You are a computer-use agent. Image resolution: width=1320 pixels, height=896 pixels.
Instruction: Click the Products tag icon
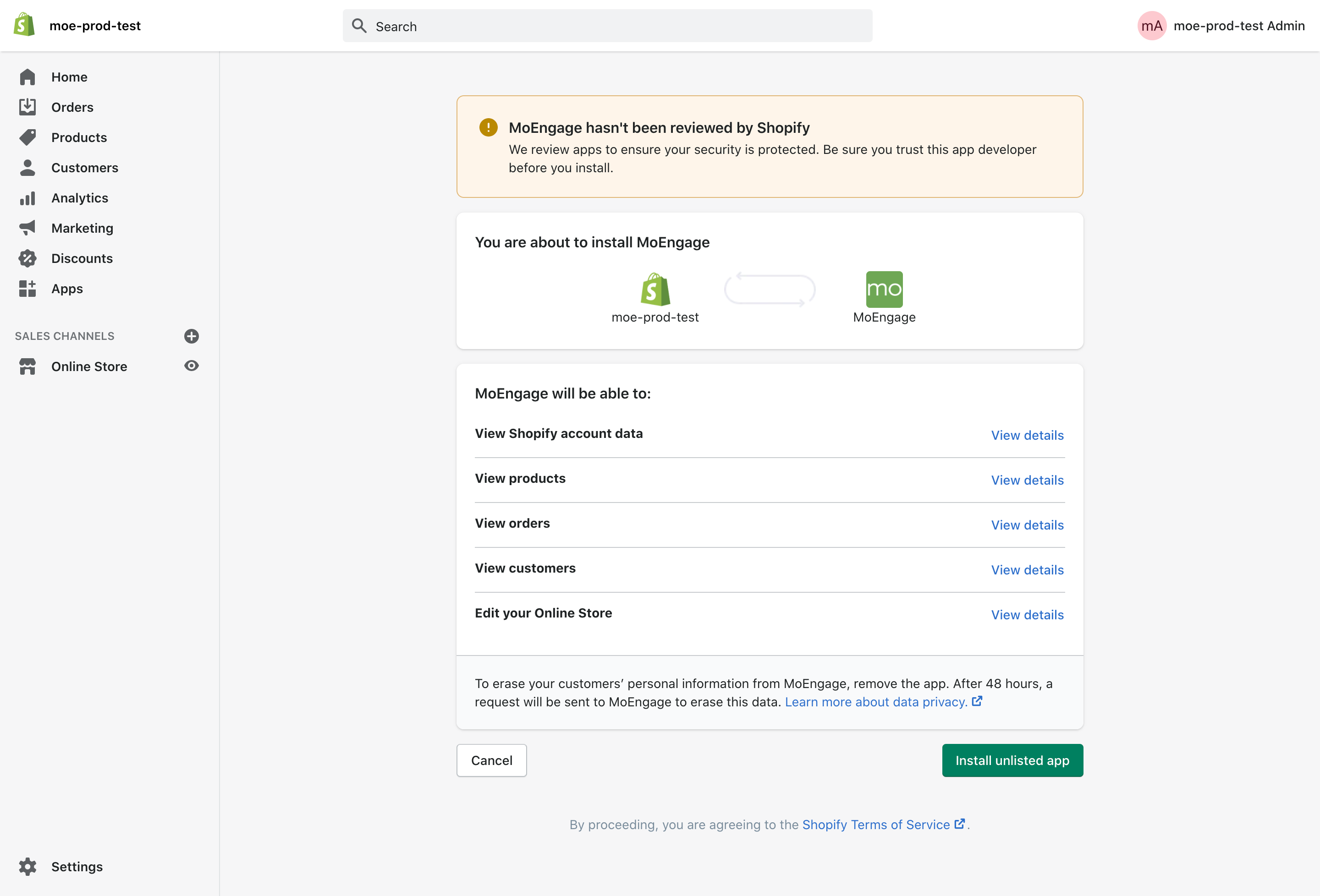tap(27, 137)
